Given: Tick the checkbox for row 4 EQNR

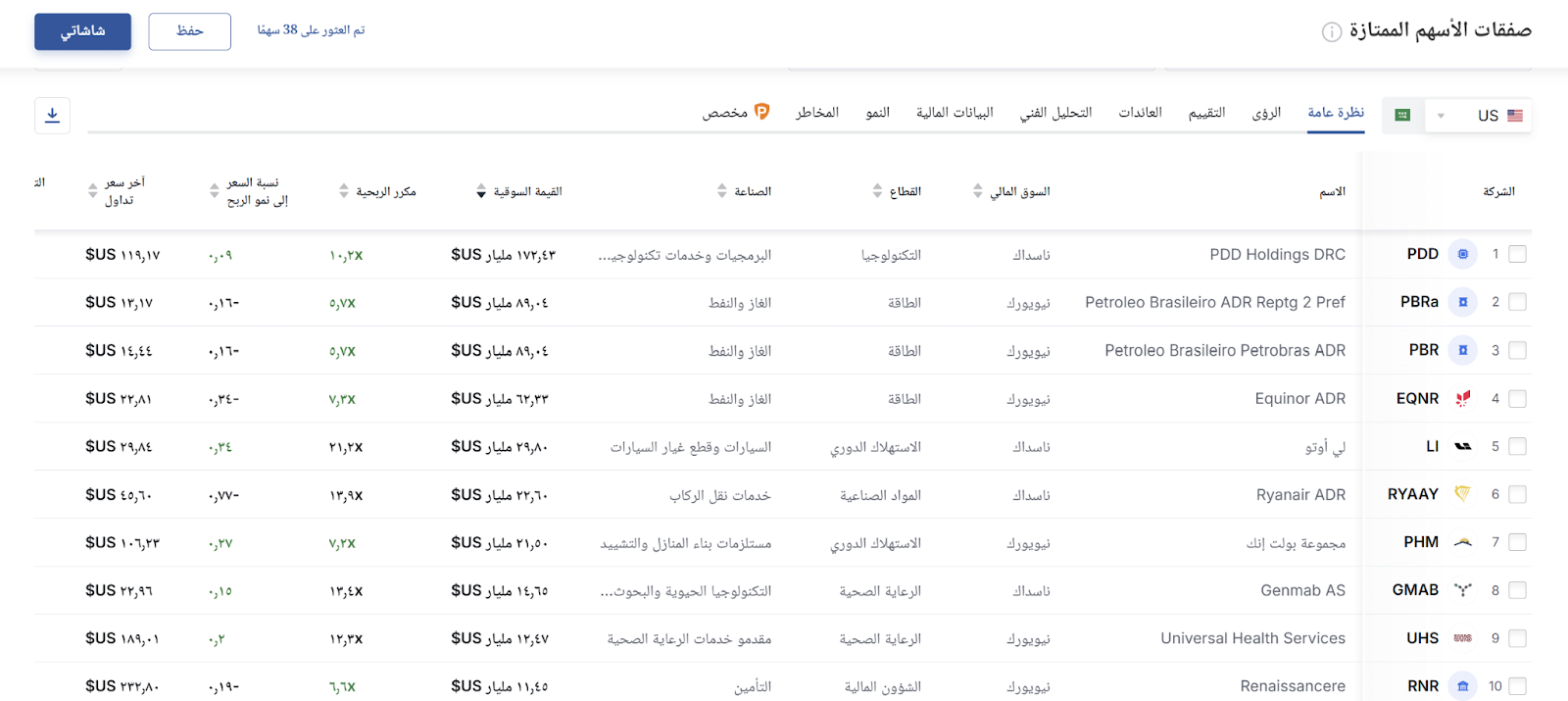Looking at the screenshot, I should tap(1518, 399).
